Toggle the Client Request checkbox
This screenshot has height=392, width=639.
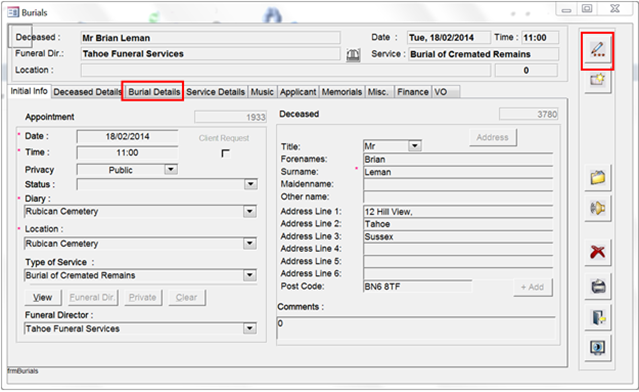point(225,153)
